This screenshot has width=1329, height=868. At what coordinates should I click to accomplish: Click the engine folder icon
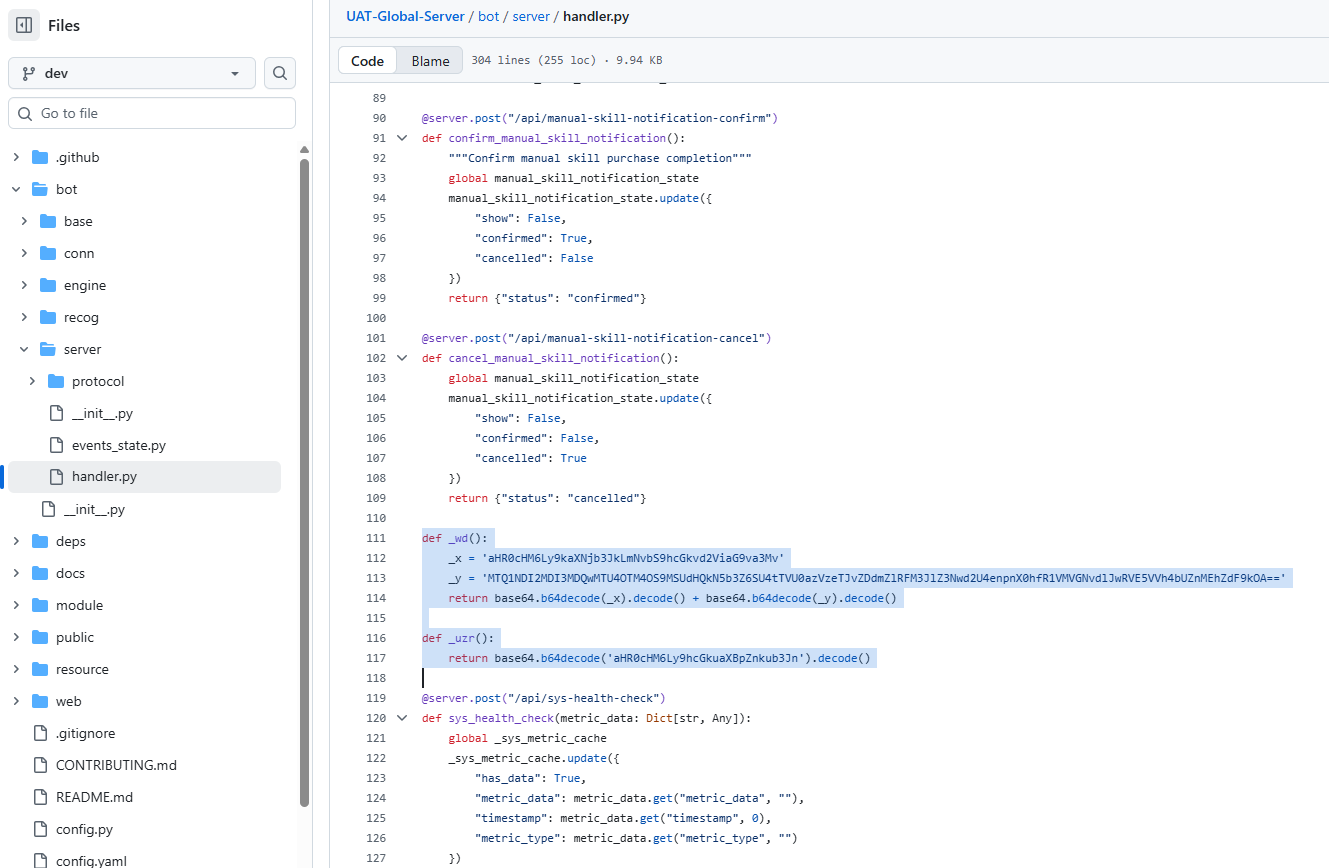coord(48,285)
